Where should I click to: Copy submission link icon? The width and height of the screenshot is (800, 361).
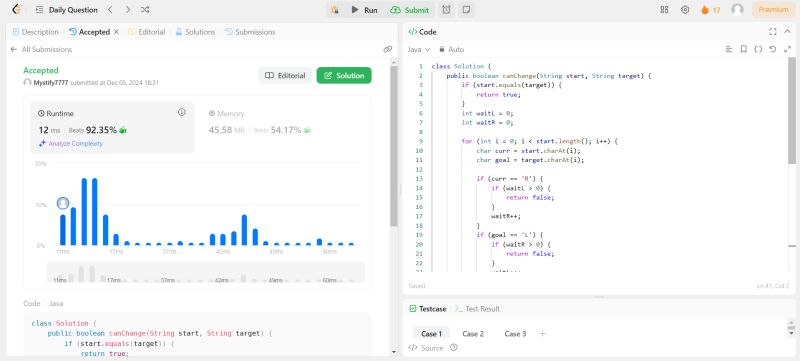[x=388, y=49]
